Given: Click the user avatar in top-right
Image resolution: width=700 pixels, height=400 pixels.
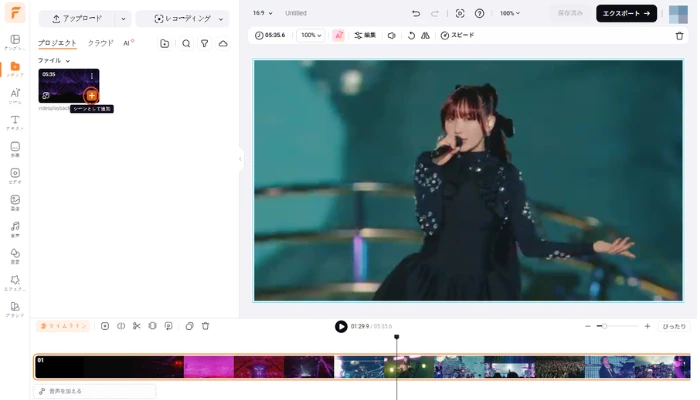Looking at the screenshot, I should point(678,14).
